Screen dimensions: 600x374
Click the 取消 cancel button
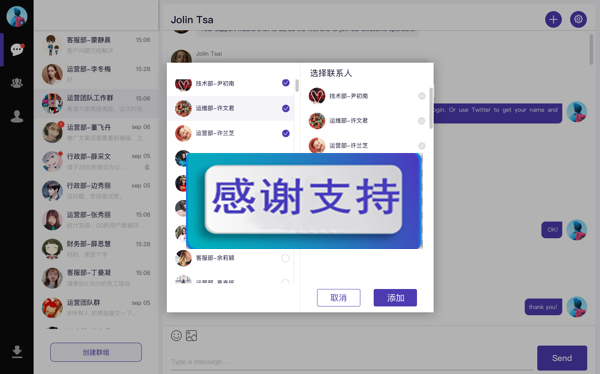tap(339, 298)
